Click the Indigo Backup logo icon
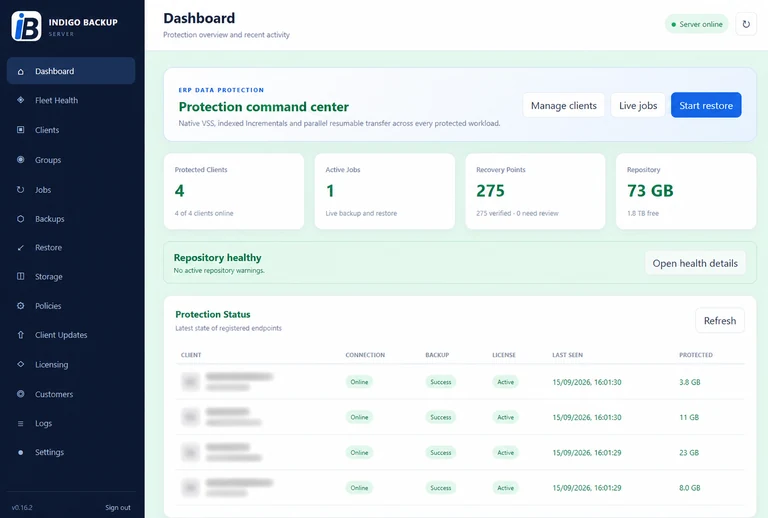Viewport: 768px width, 518px height. (x=26, y=26)
